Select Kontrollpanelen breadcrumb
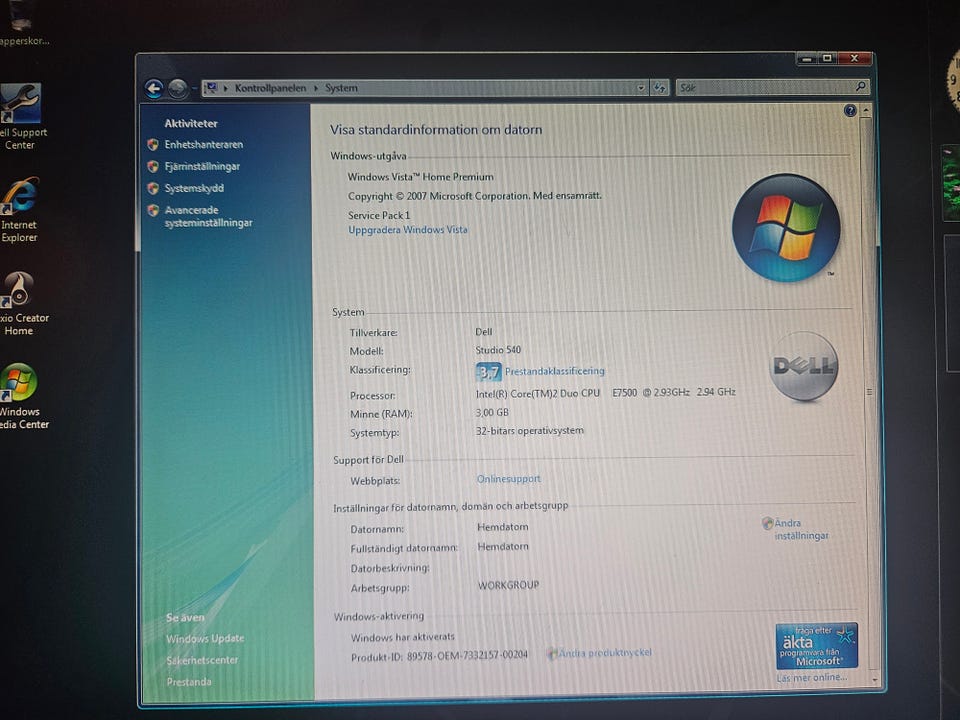Image resolution: width=960 pixels, height=720 pixels. [270, 88]
